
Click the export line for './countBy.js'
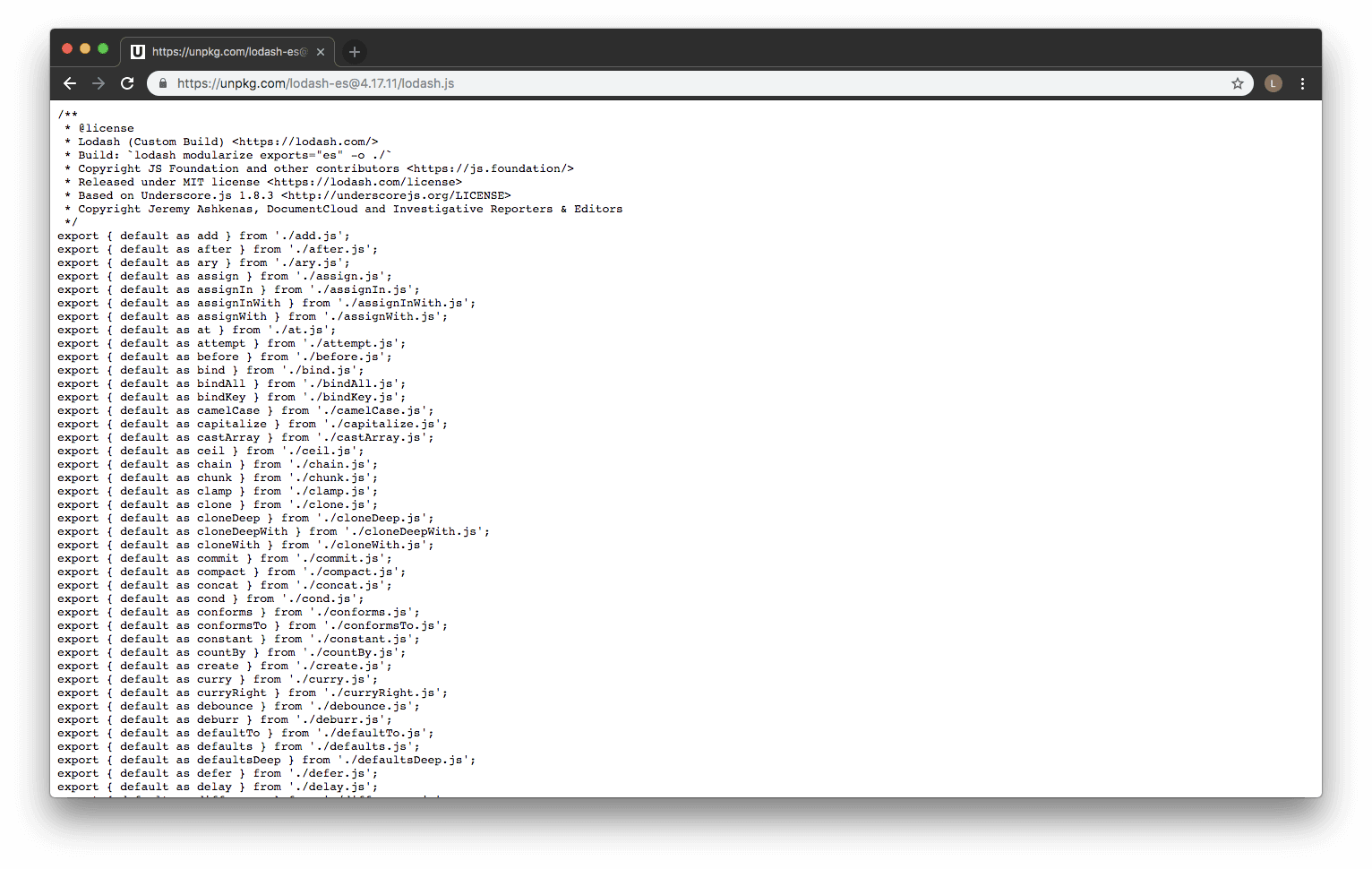tap(232, 652)
